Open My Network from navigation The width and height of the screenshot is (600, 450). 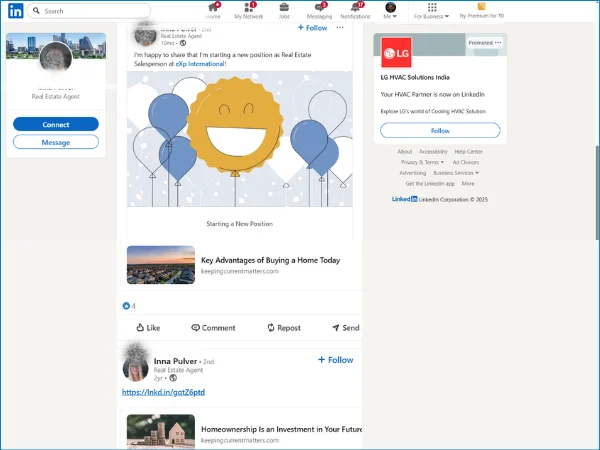248,11
